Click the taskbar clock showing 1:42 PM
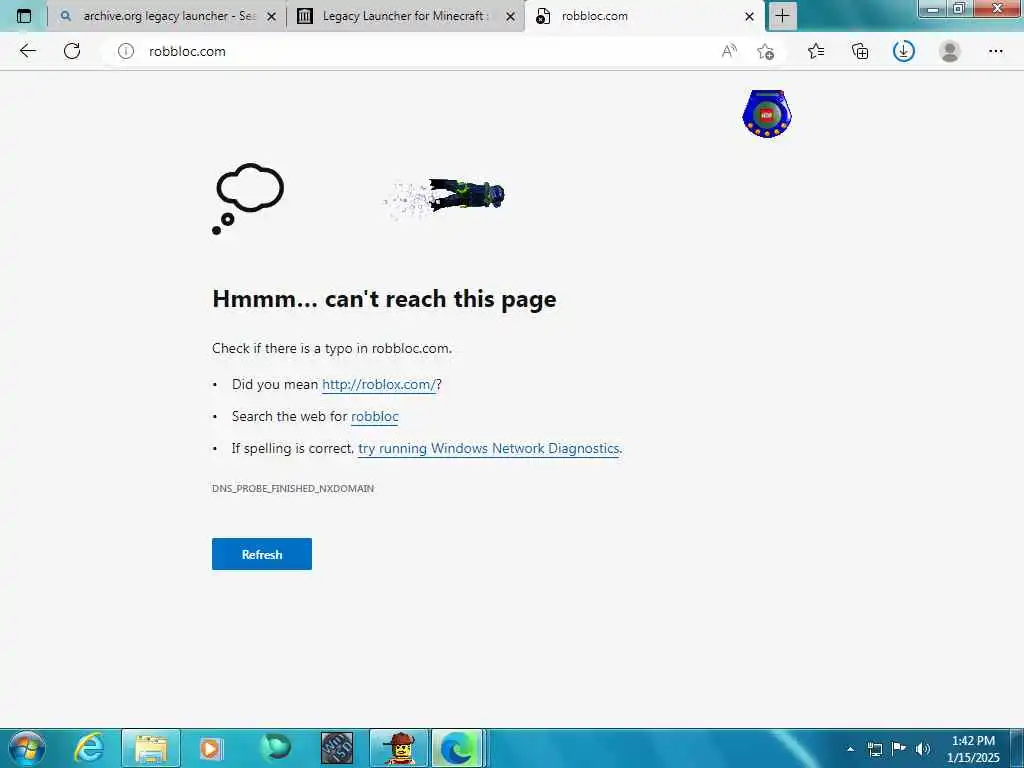Screen dimensions: 1024x768 coord(973,749)
